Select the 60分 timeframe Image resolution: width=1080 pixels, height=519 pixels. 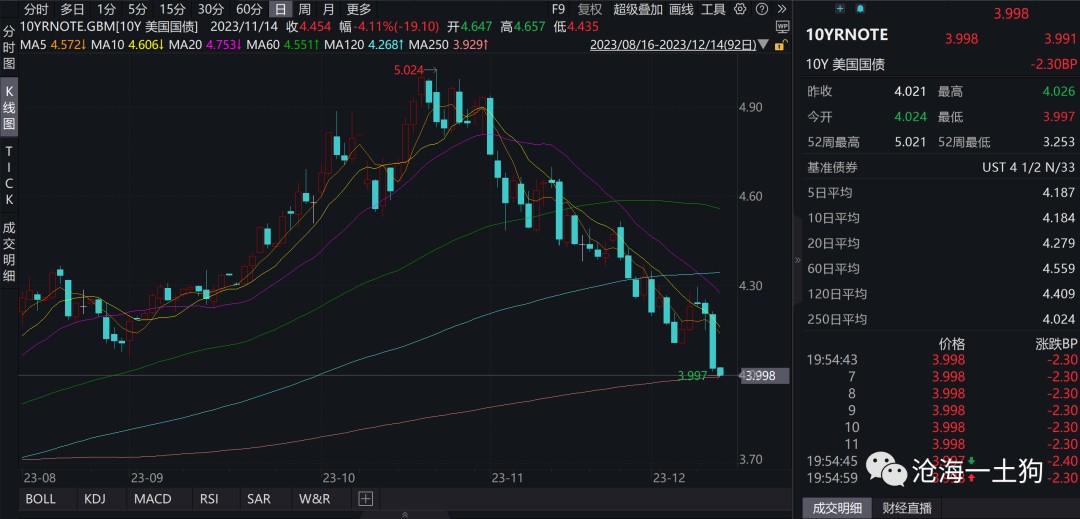(249, 9)
